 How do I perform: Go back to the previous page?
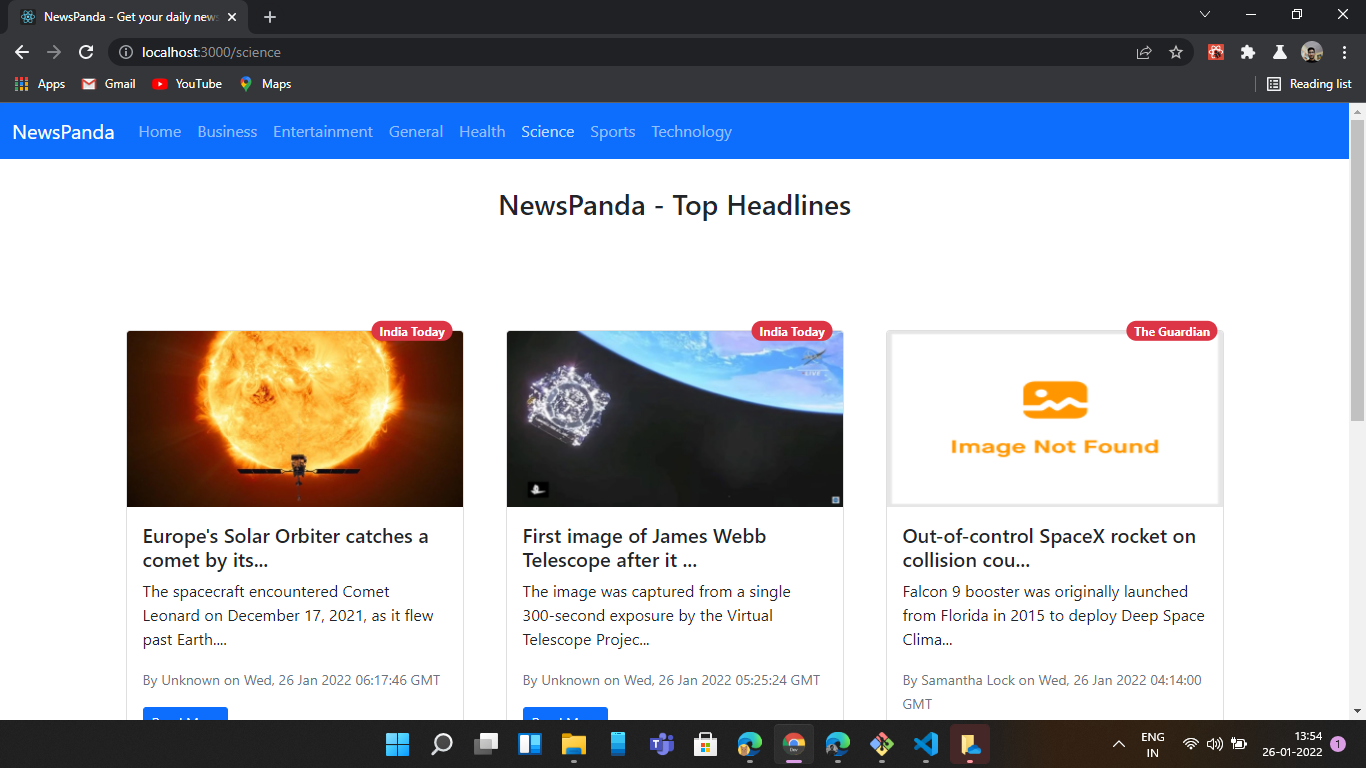pyautogui.click(x=21, y=52)
